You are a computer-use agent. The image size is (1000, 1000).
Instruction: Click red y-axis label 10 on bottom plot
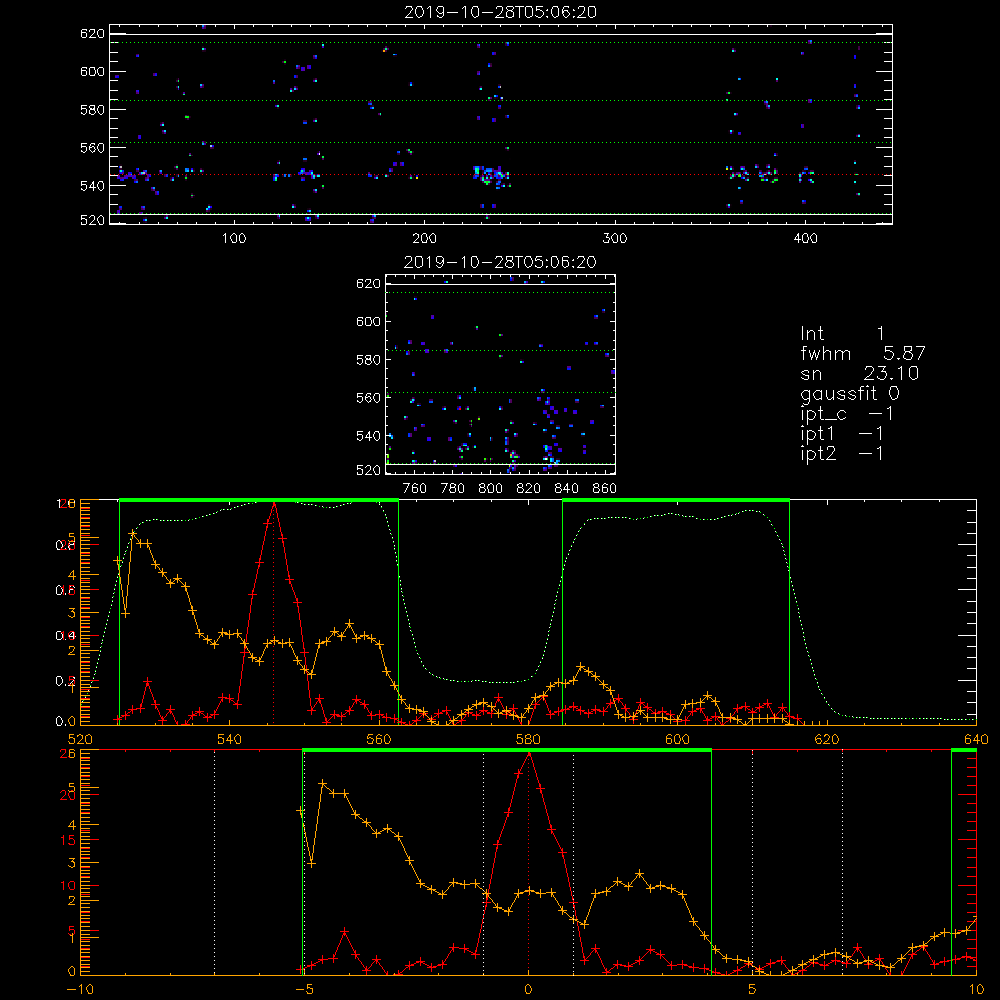tap(68, 885)
